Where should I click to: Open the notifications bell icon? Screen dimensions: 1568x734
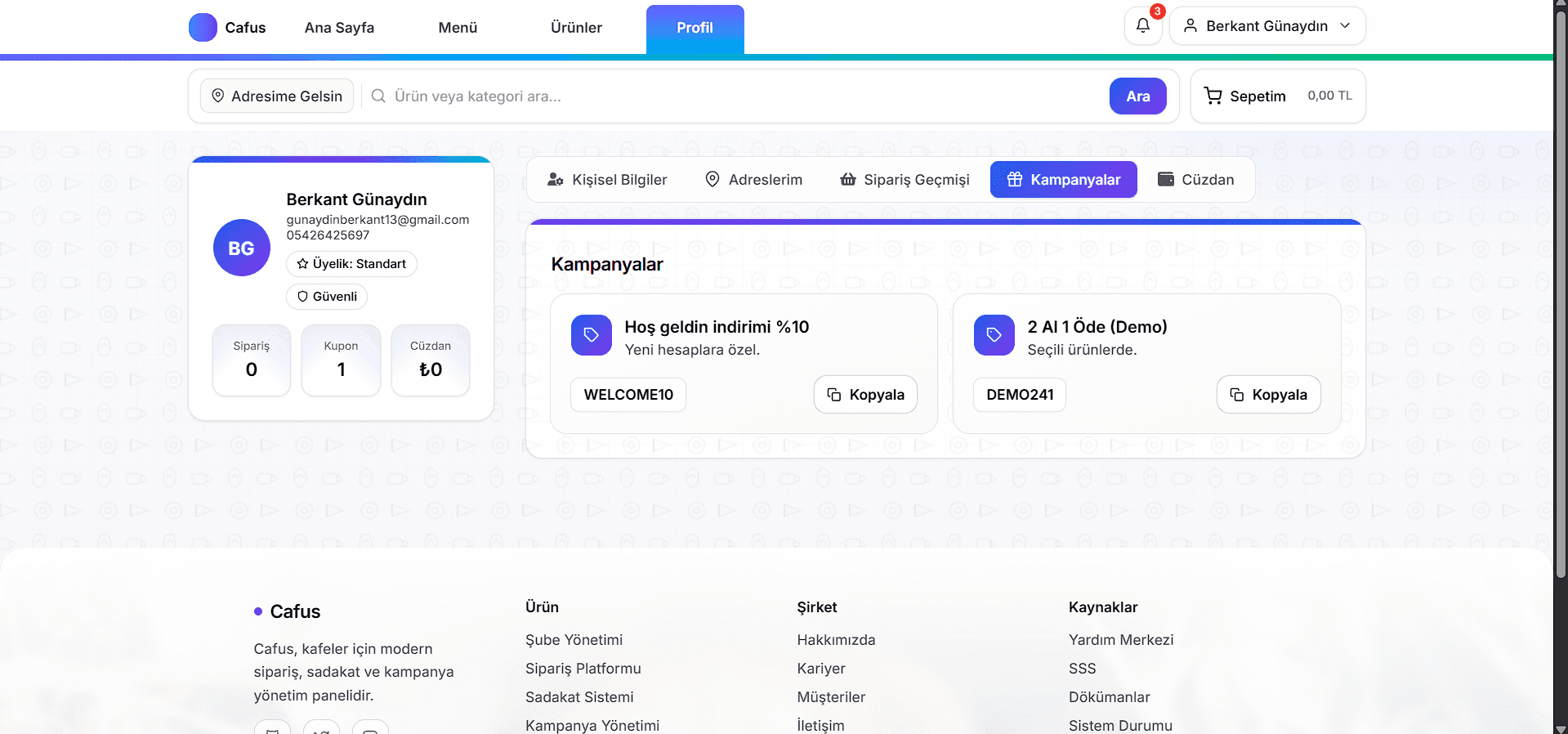tap(1142, 25)
